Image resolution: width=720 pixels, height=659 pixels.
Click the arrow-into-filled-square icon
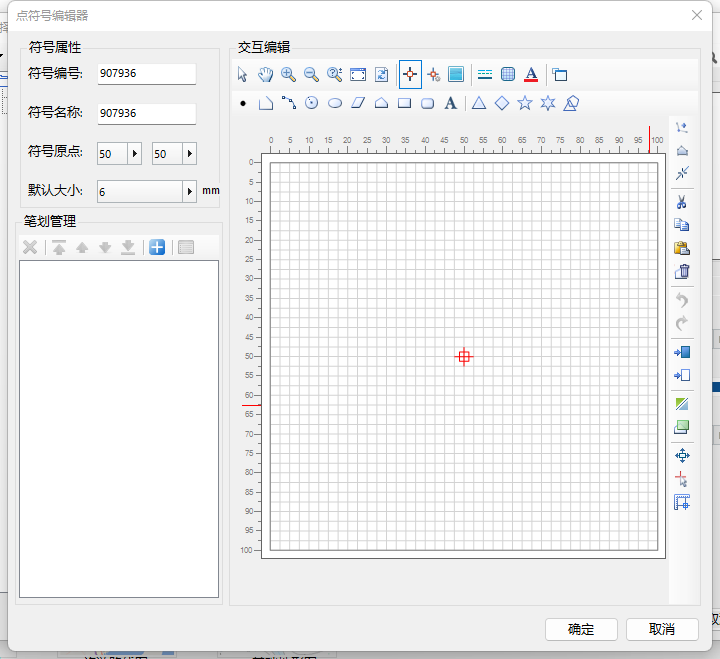point(682,352)
